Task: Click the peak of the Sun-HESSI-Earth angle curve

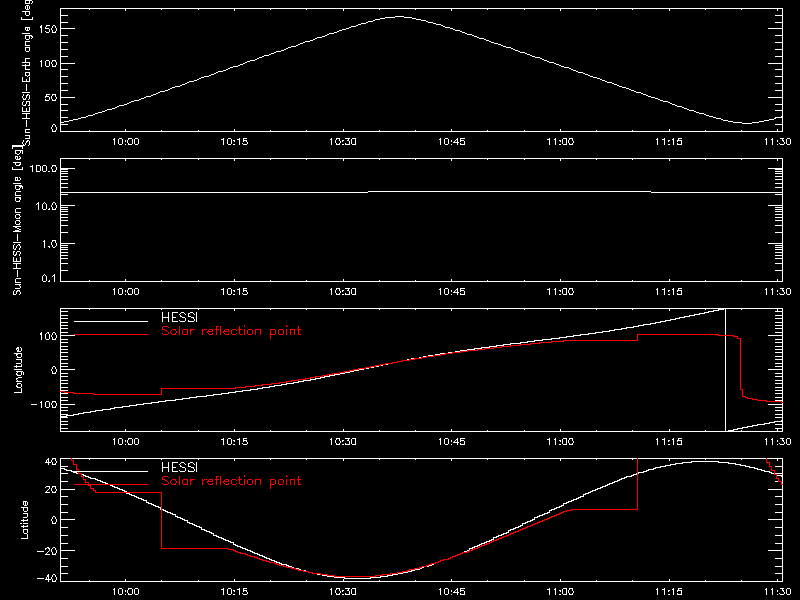Action: point(398,17)
